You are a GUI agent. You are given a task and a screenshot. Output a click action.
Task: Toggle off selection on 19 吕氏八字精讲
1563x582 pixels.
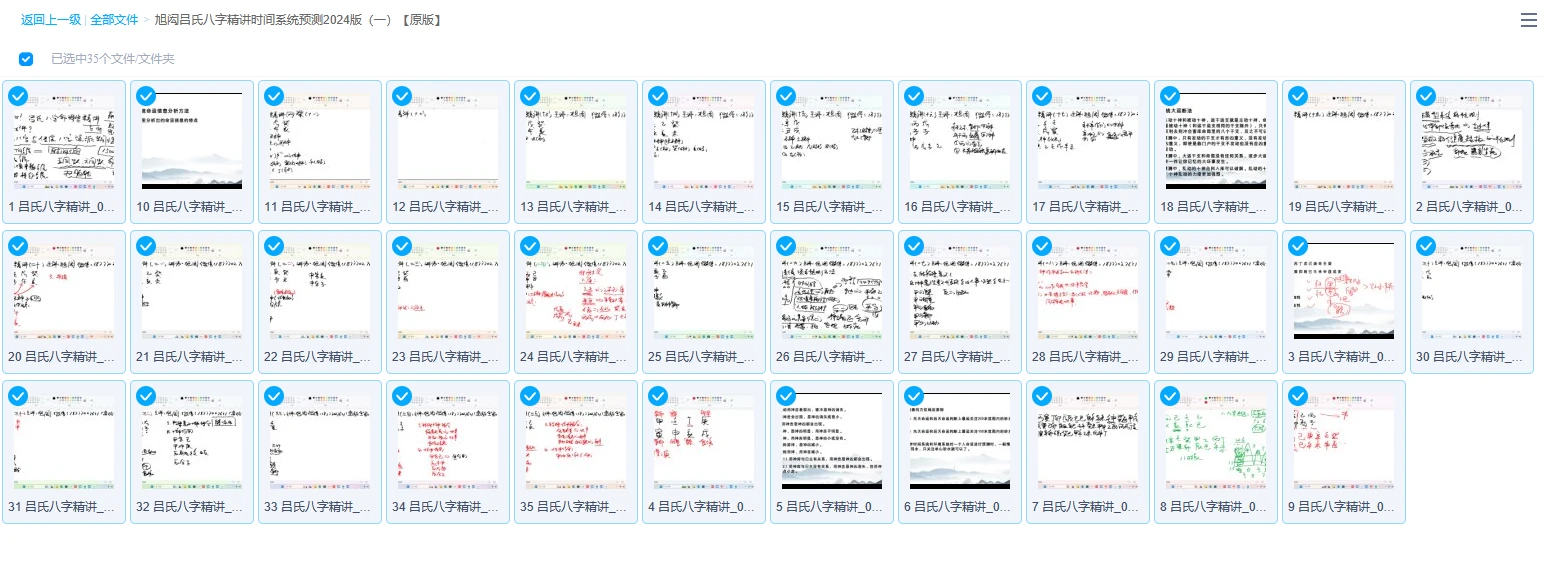1297,96
